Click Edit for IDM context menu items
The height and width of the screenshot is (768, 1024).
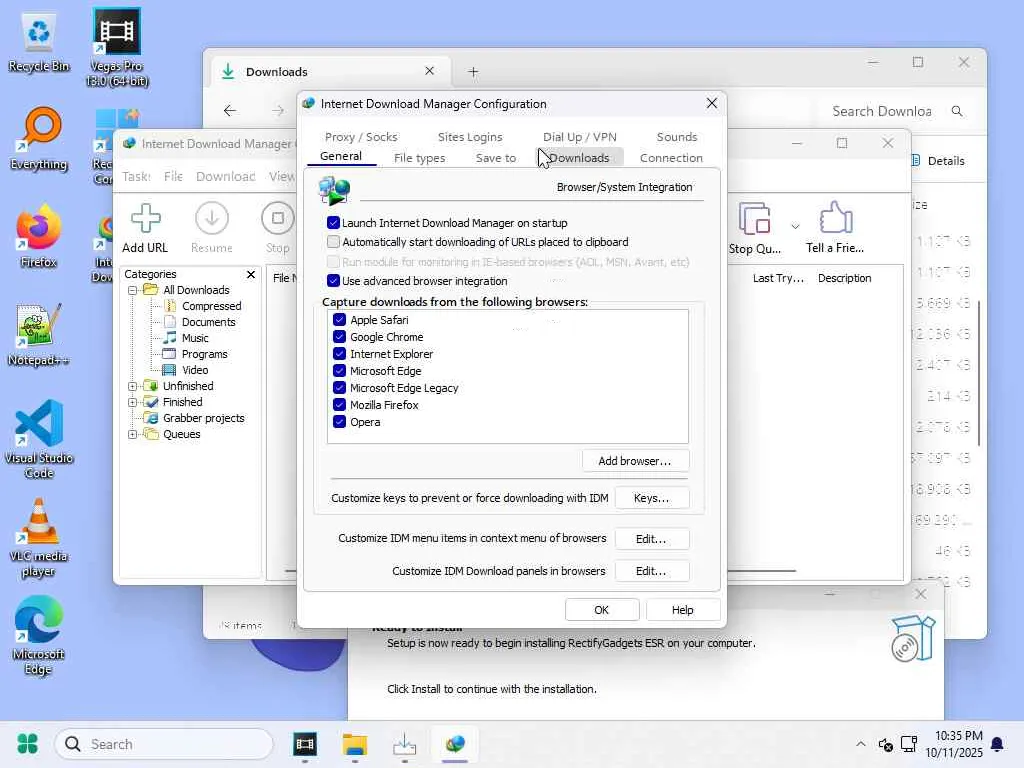click(x=651, y=539)
